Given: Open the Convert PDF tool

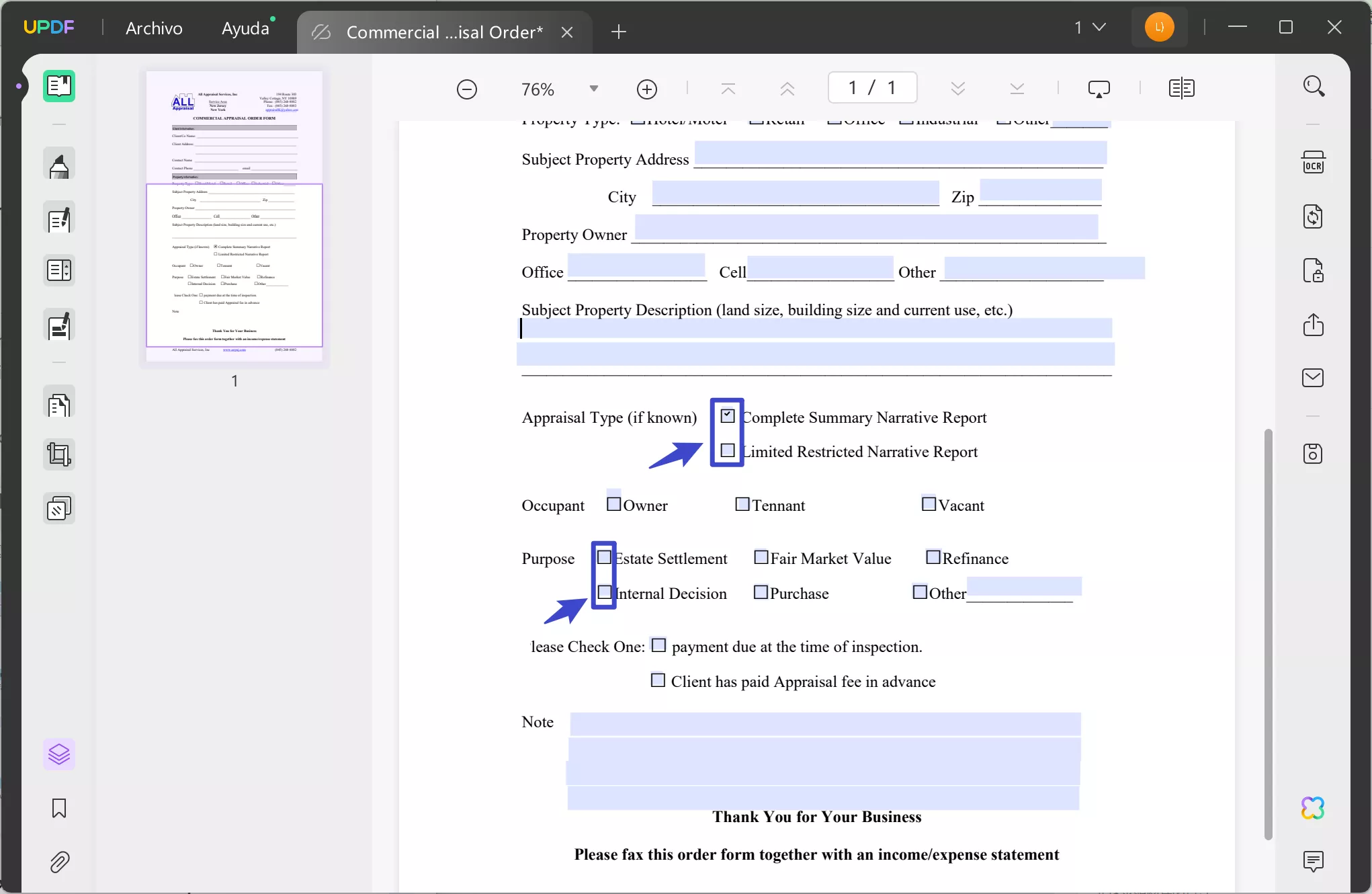Looking at the screenshot, I should pos(1314,216).
